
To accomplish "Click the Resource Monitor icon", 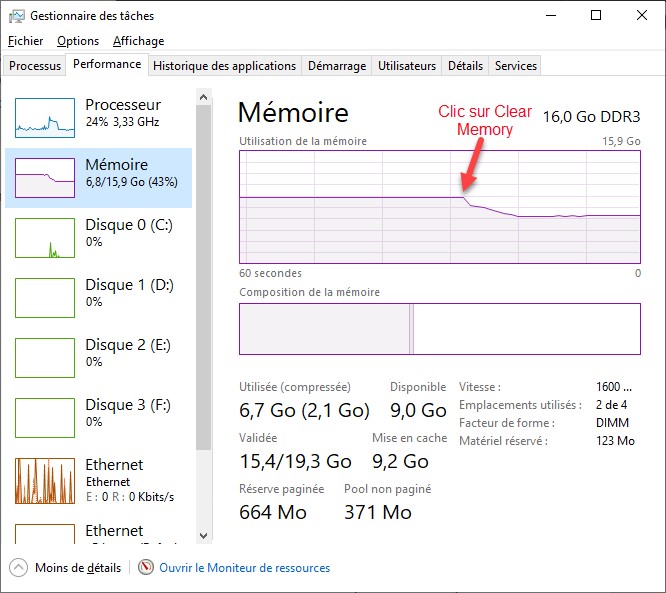I will point(147,567).
